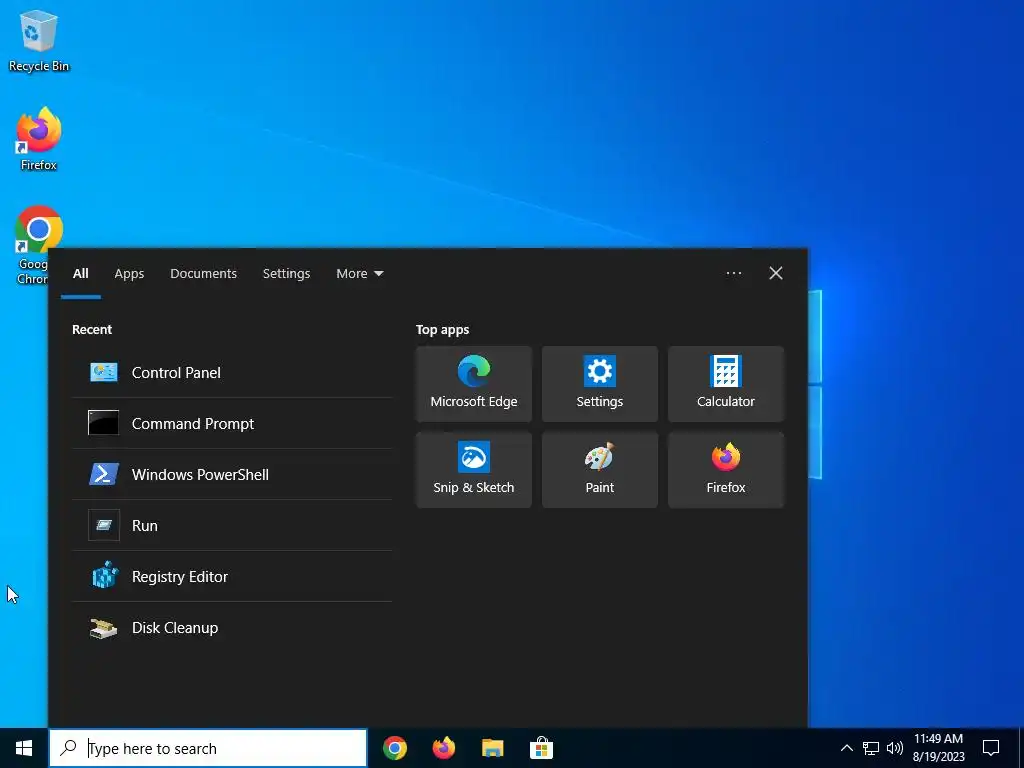The image size is (1024, 768).
Task: Open Windows PowerShell recent entry
Action: [232, 475]
